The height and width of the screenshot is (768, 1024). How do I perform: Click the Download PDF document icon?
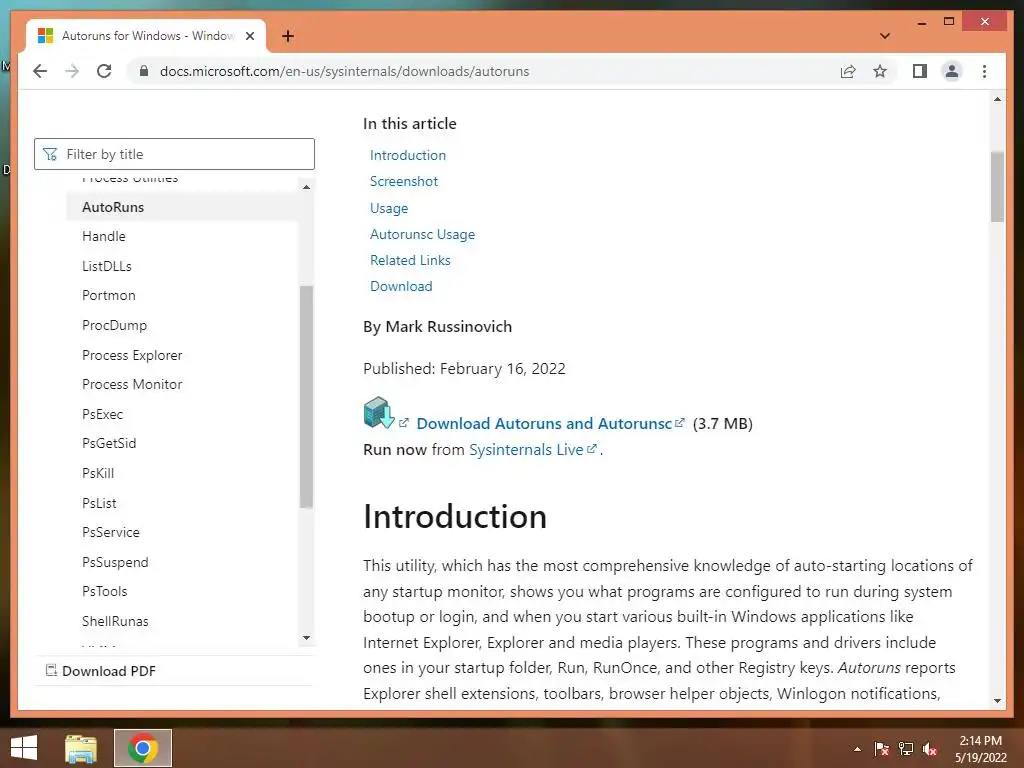click(51, 670)
